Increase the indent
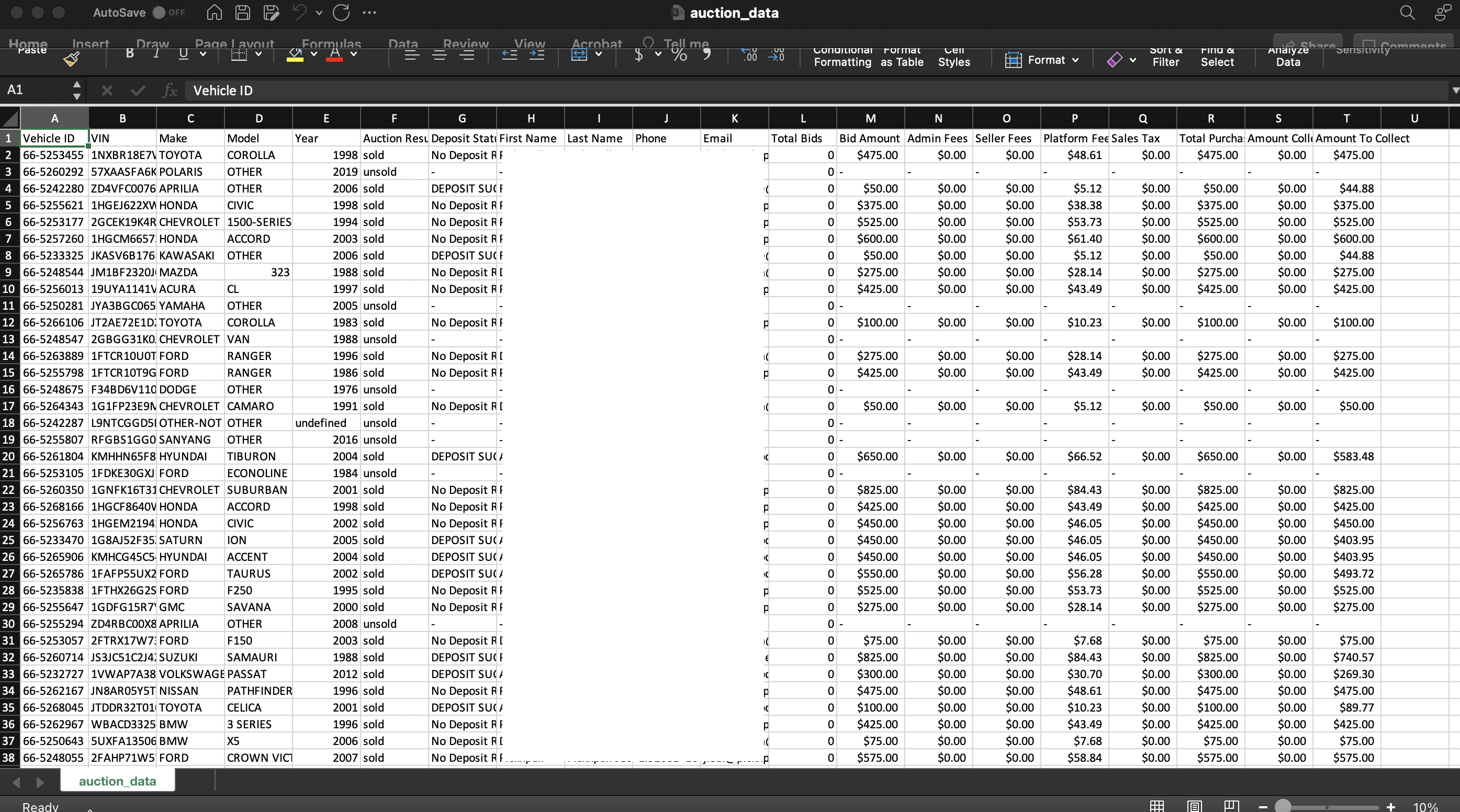1460x812 pixels. (x=536, y=54)
